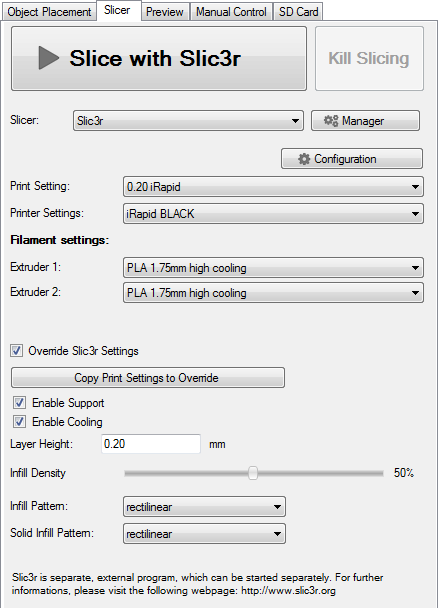Image resolution: width=438 pixels, height=608 pixels.
Task: Click the Infill Density slider handle
Action: point(253,473)
